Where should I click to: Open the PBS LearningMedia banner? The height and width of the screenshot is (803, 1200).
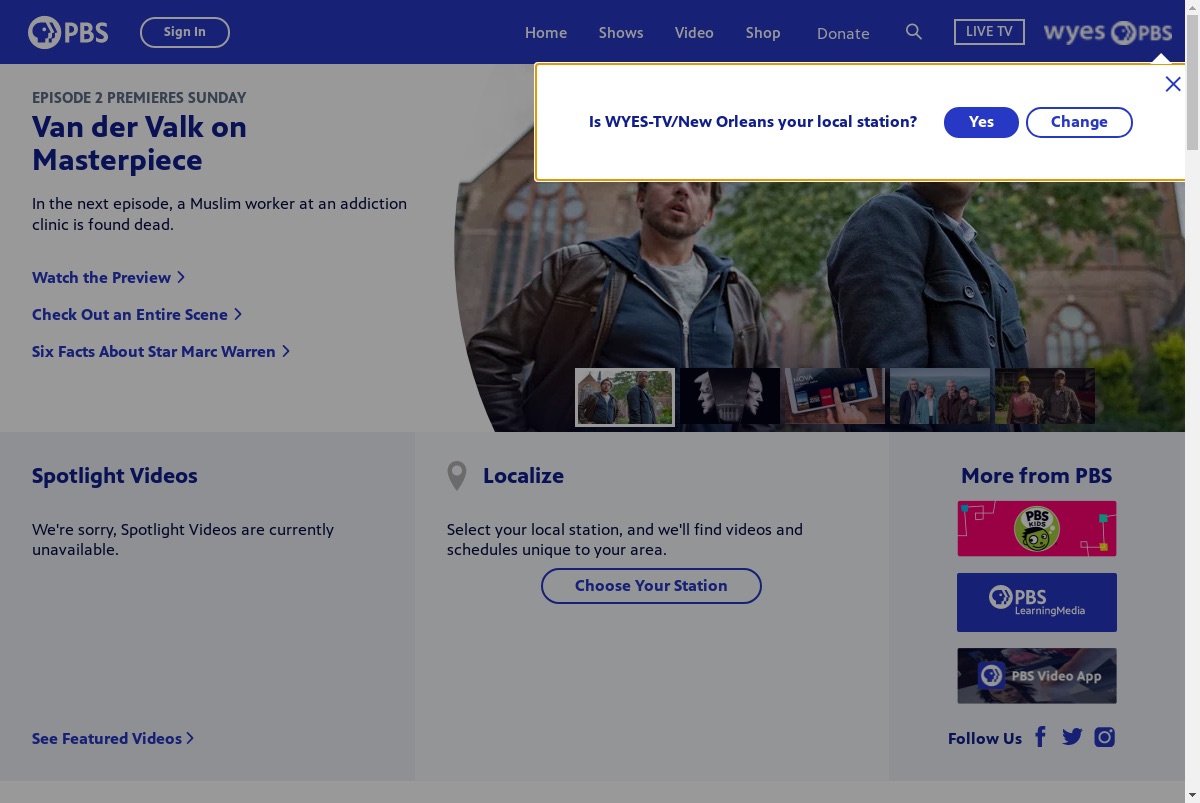point(1037,602)
